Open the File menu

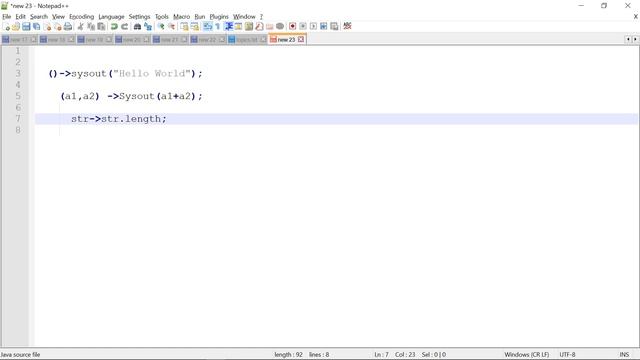7,17
